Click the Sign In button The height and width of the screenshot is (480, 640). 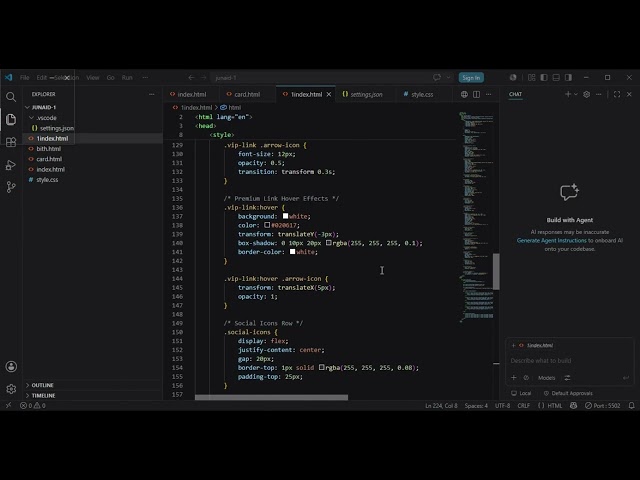[471, 78]
